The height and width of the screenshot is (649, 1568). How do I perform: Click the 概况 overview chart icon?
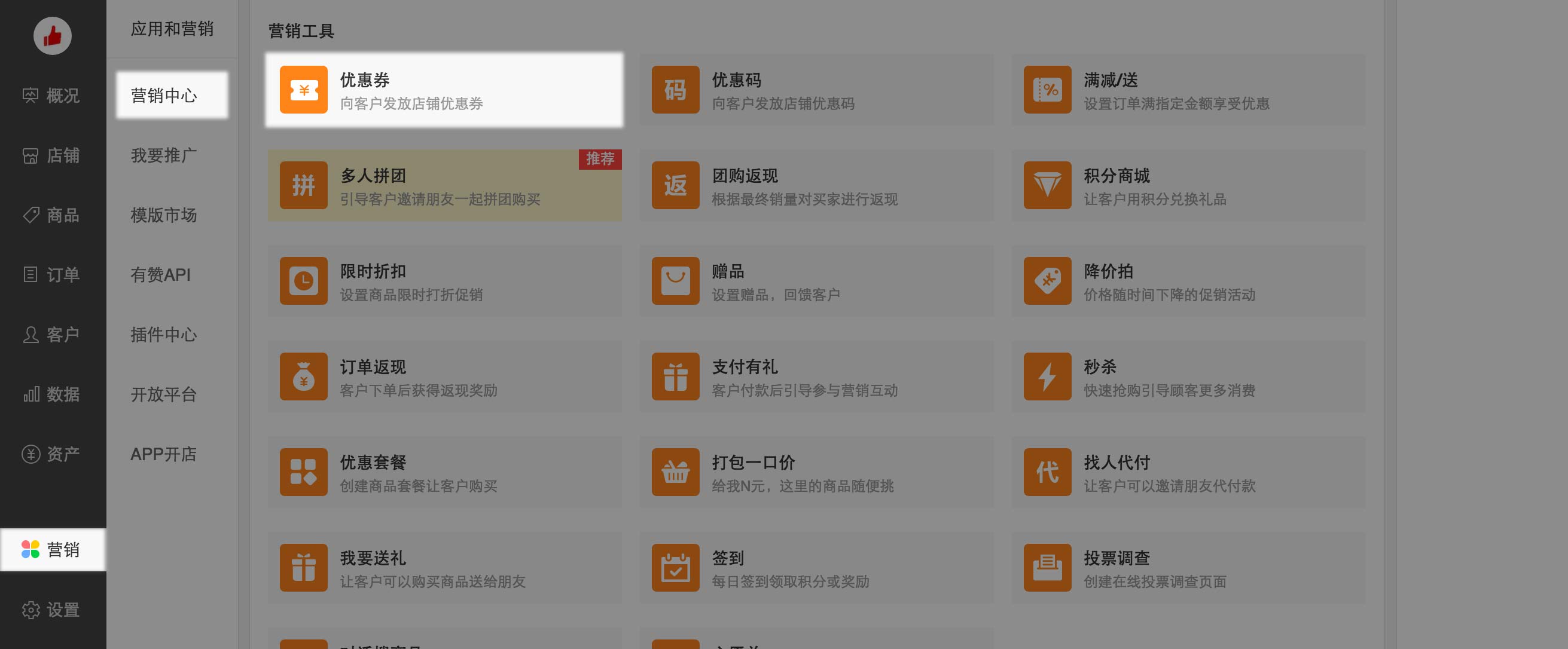click(30, 96)
